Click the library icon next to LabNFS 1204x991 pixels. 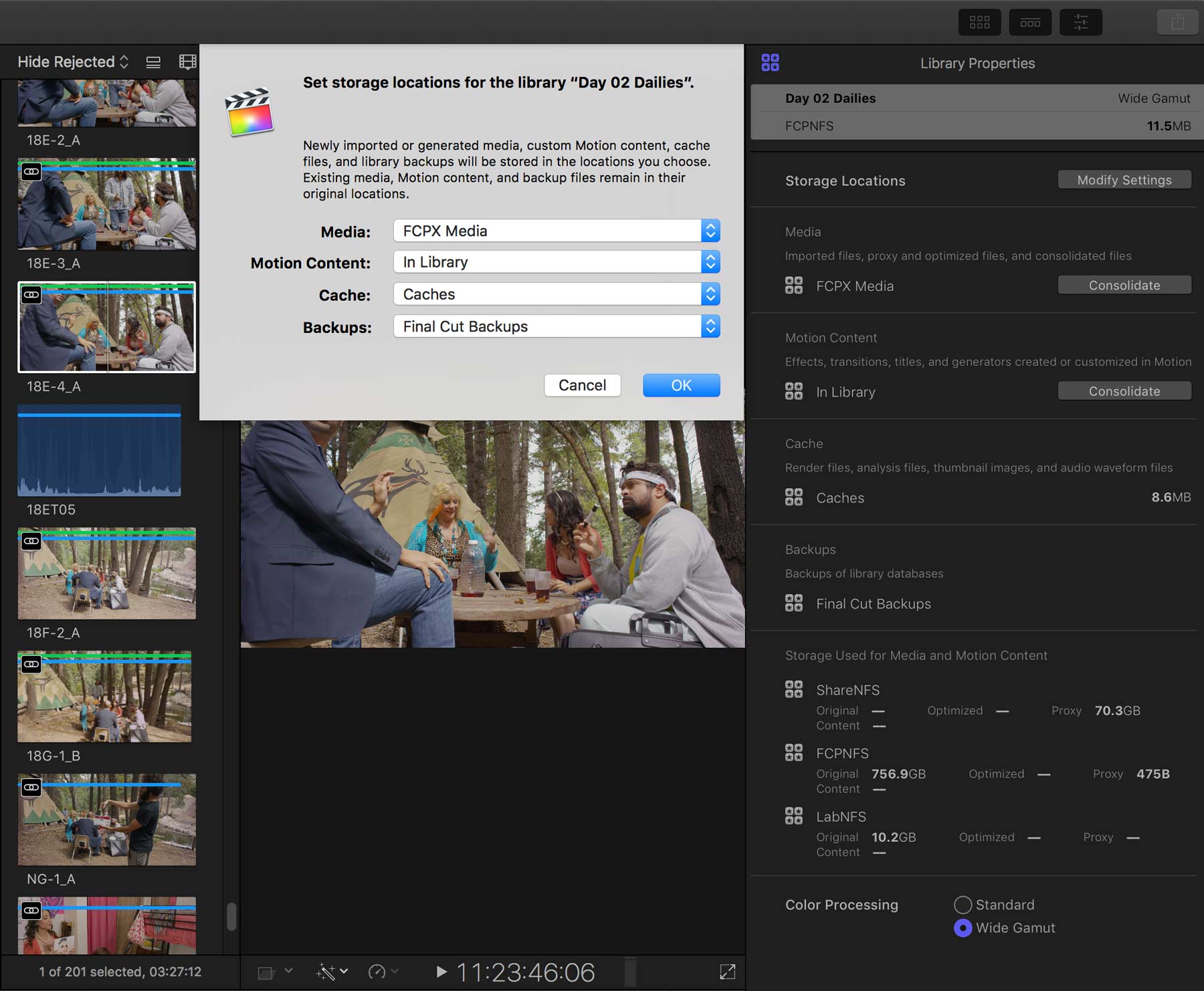click(x=794, y=816)
